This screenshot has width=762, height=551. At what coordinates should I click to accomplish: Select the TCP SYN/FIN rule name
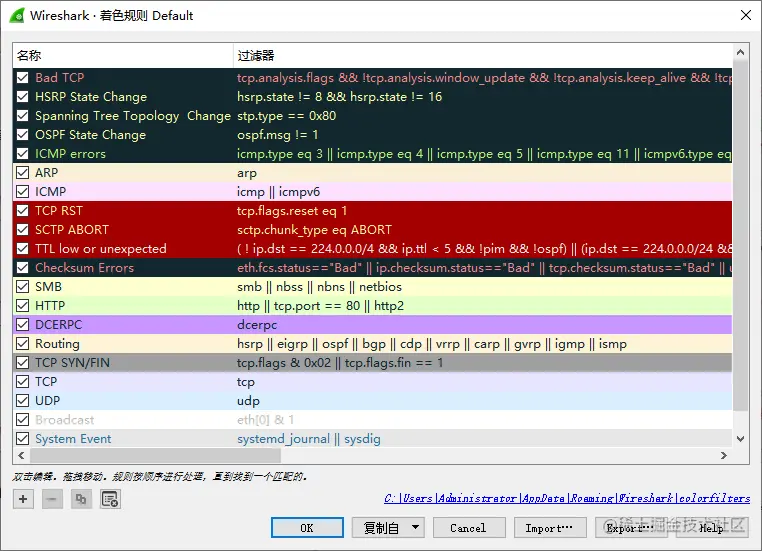click(72, 362)
